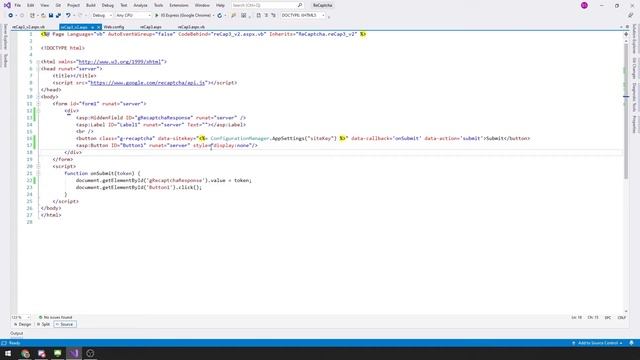
Task: Open the View menu
Action: click(x=44, y=5)
